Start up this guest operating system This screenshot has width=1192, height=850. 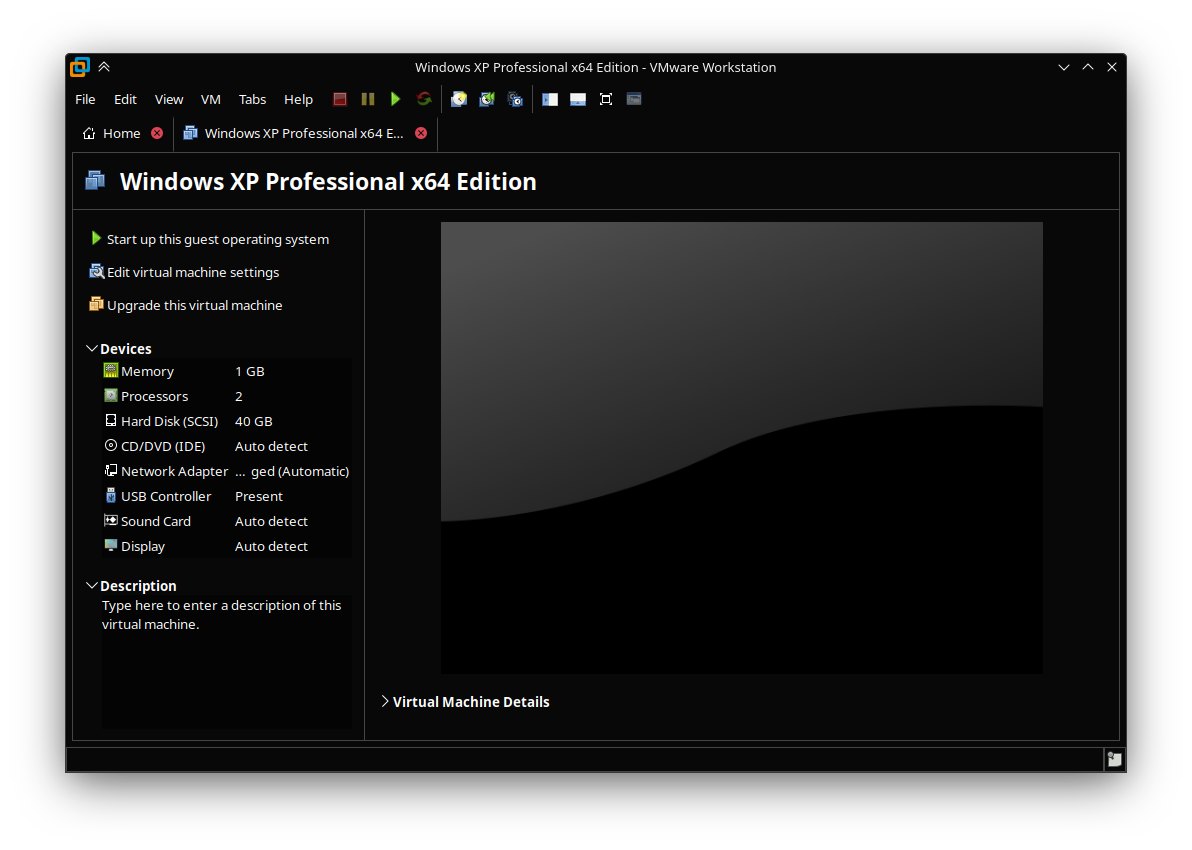pyautogui.click(x=210, y=239)
